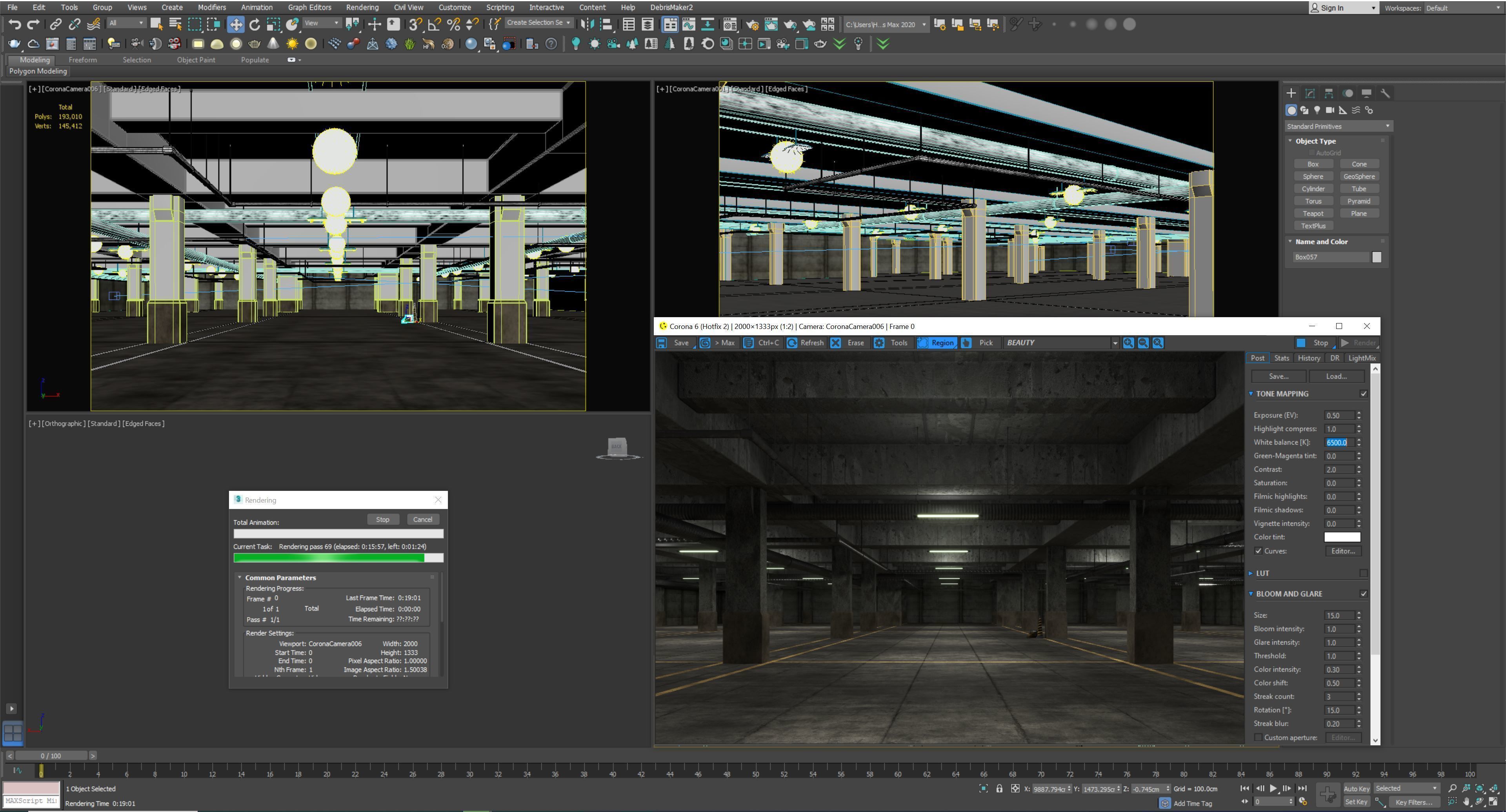The height and width of the screenshot is (812, 1506).
Task: Enable the LUT checkbox
Action: tap(1364, 574)
